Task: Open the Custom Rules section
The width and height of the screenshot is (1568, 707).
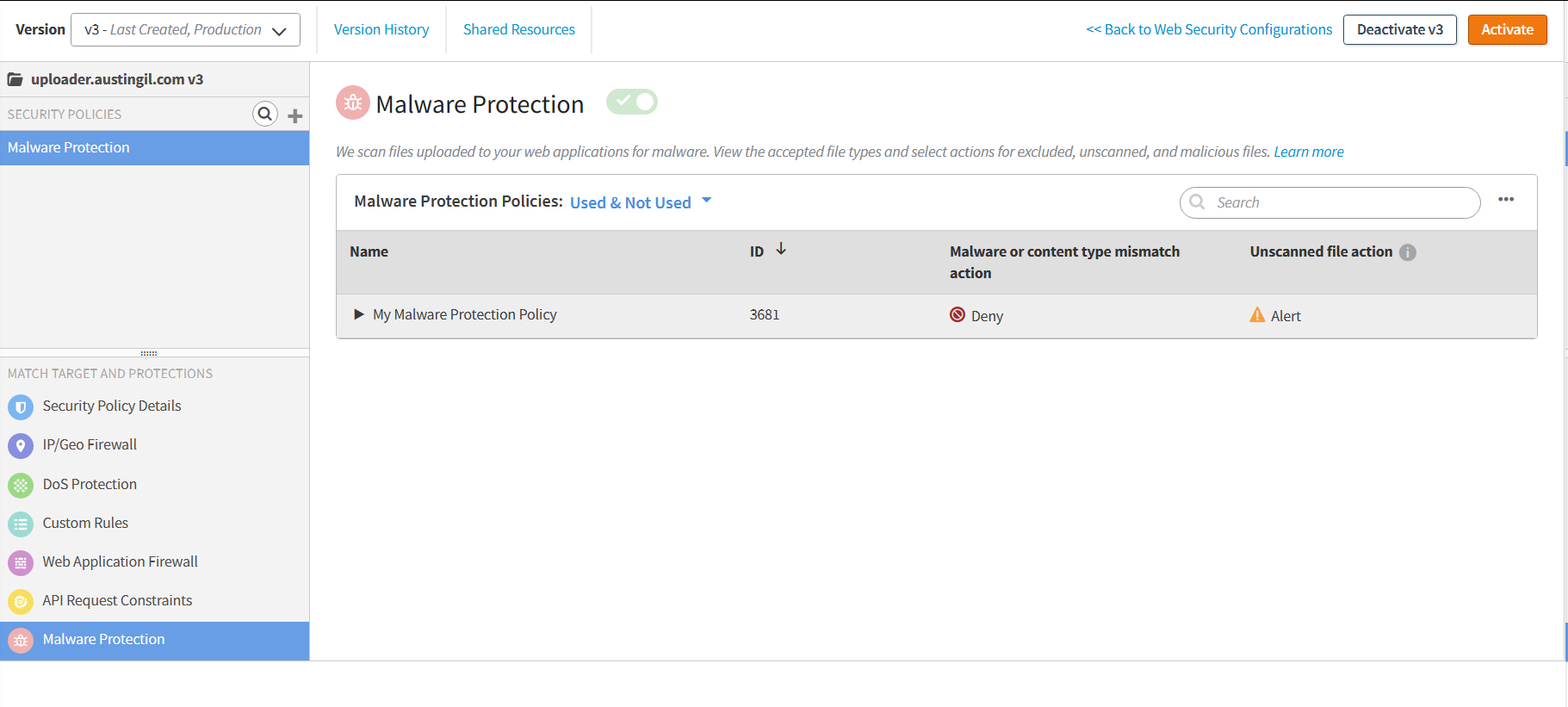Action: coord(85,523)
